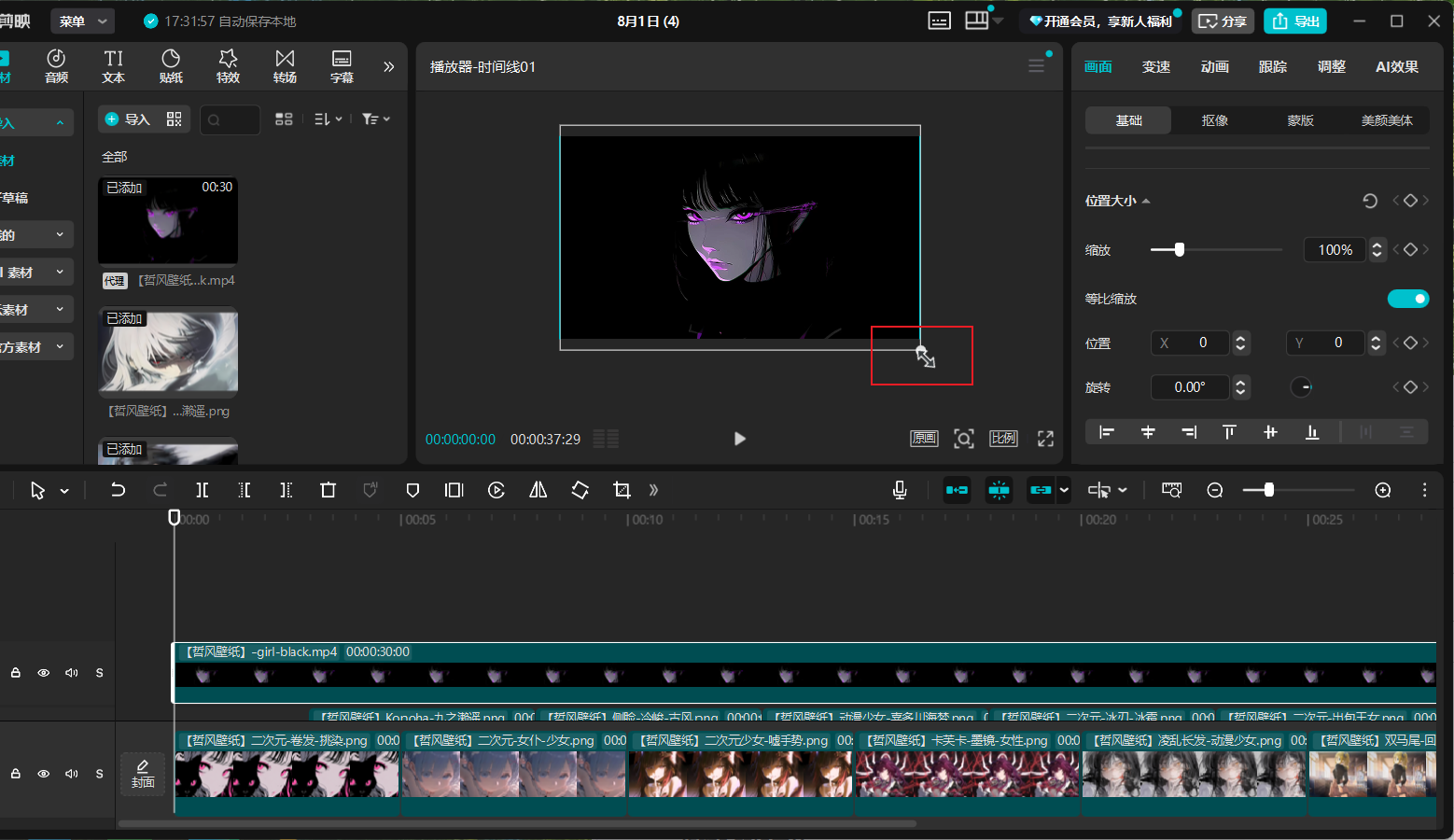Toggle lock on the girl-black.mp4 track
Image resolution: width=1454 pixels, height=840 pixels.
point(16,673)
